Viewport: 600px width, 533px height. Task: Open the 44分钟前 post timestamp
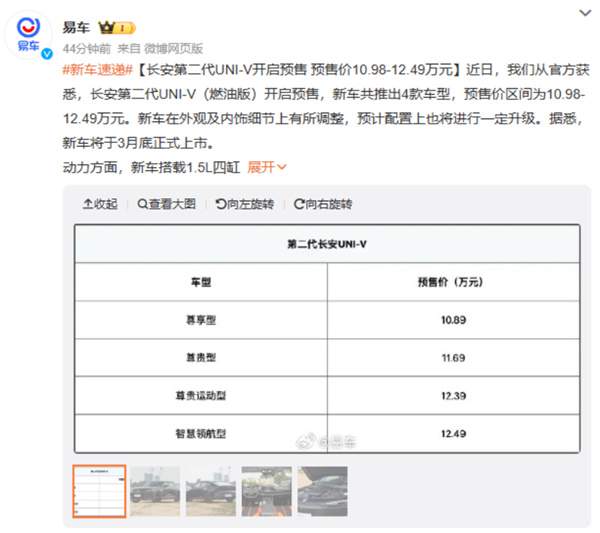[86, 49]
